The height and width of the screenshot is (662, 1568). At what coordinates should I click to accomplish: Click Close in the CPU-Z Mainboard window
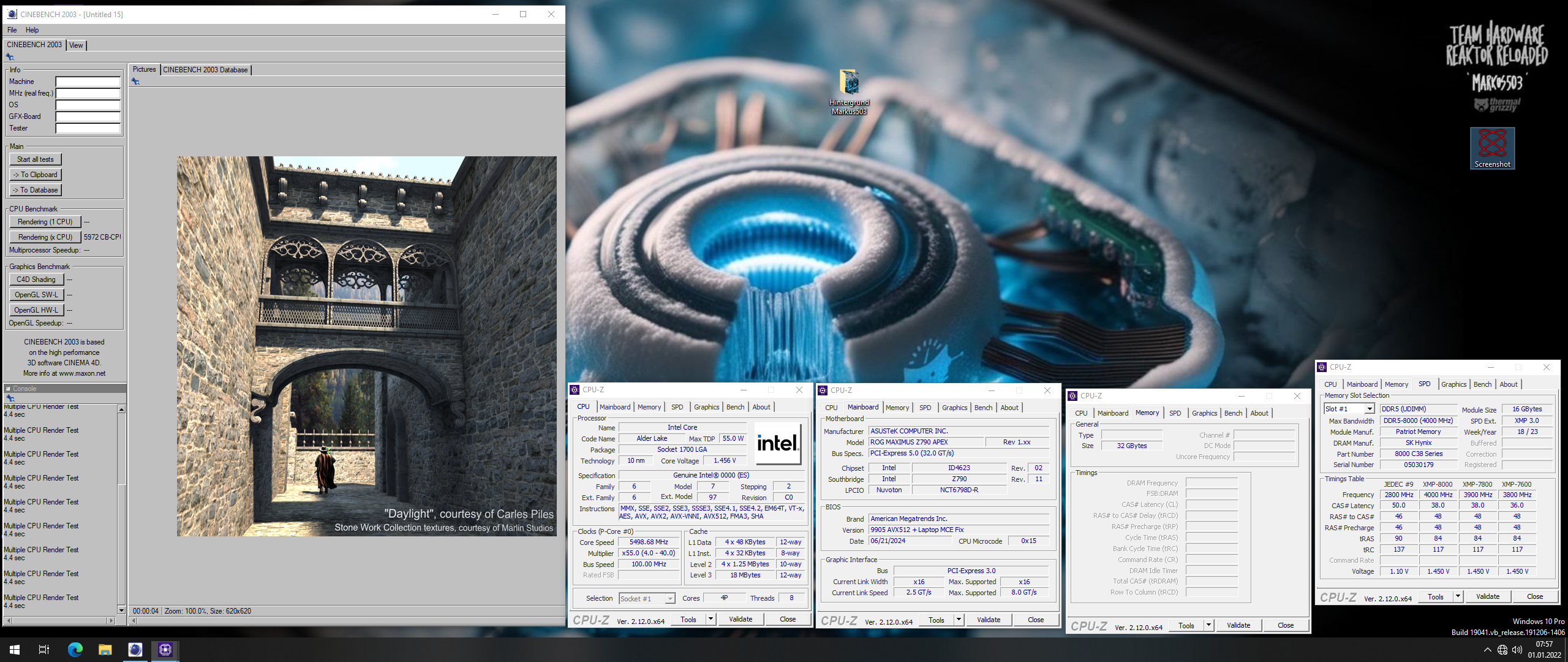[1036, 620]
